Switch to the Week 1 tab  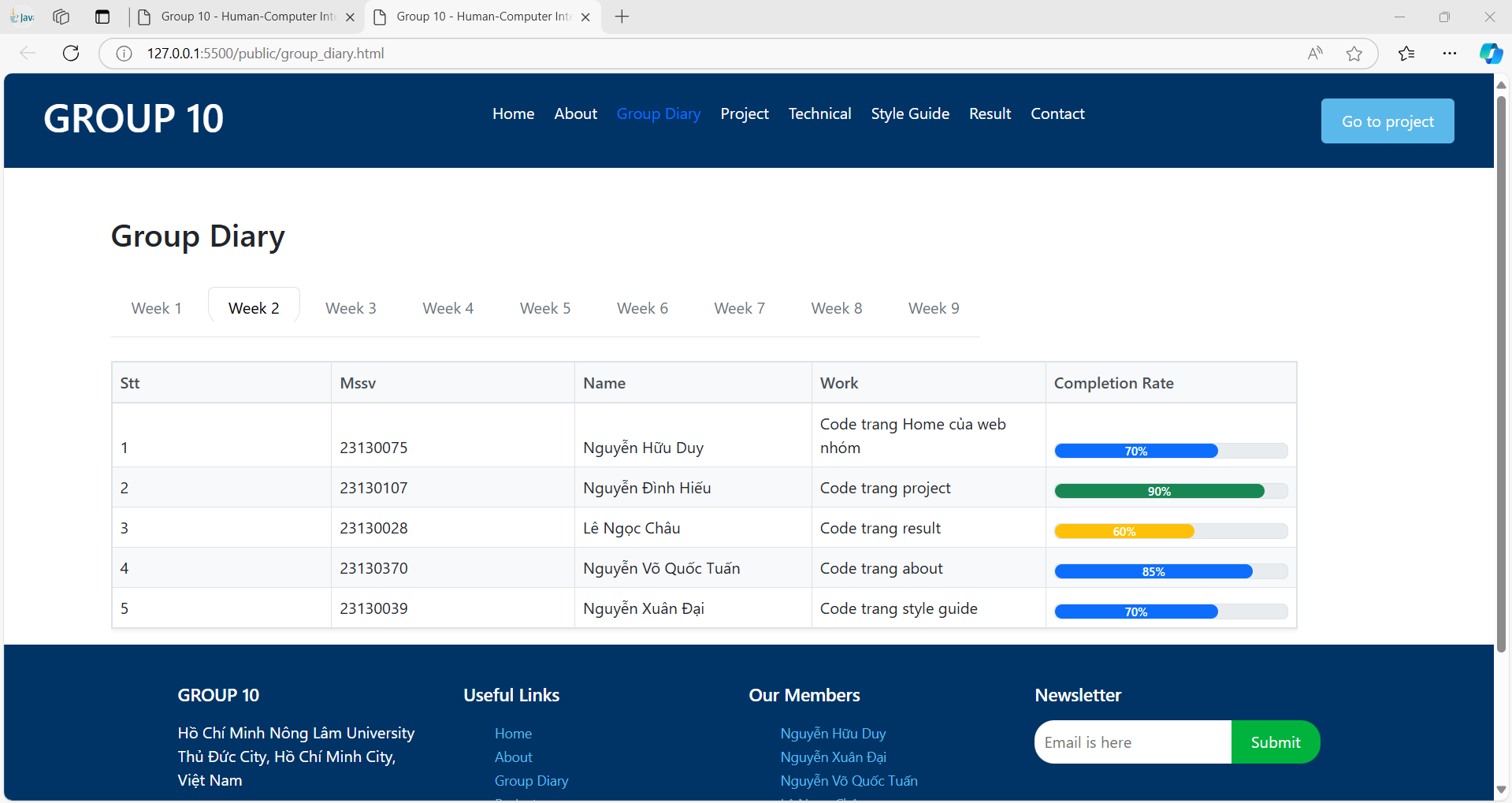click(156, 308)
